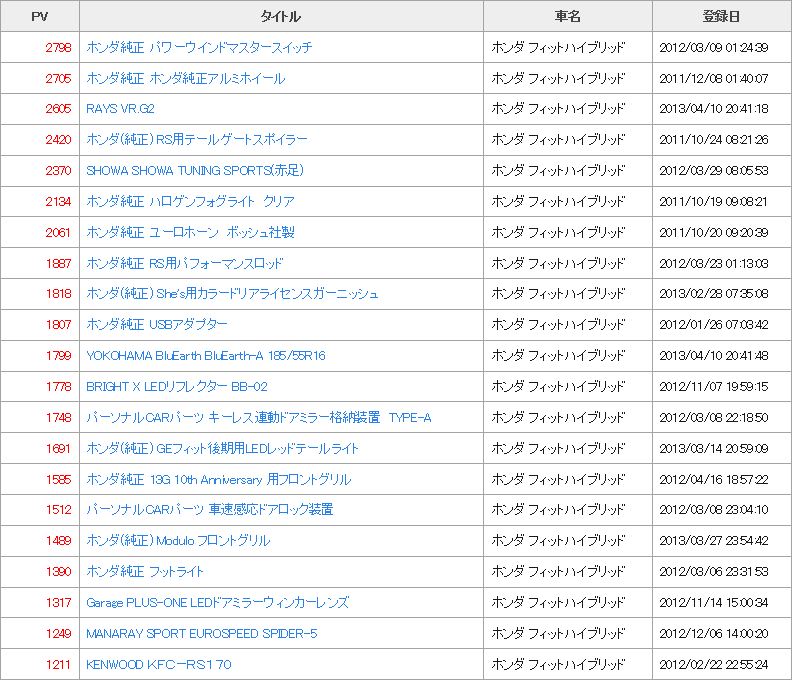Select PV value 1317

click(58, 602)
